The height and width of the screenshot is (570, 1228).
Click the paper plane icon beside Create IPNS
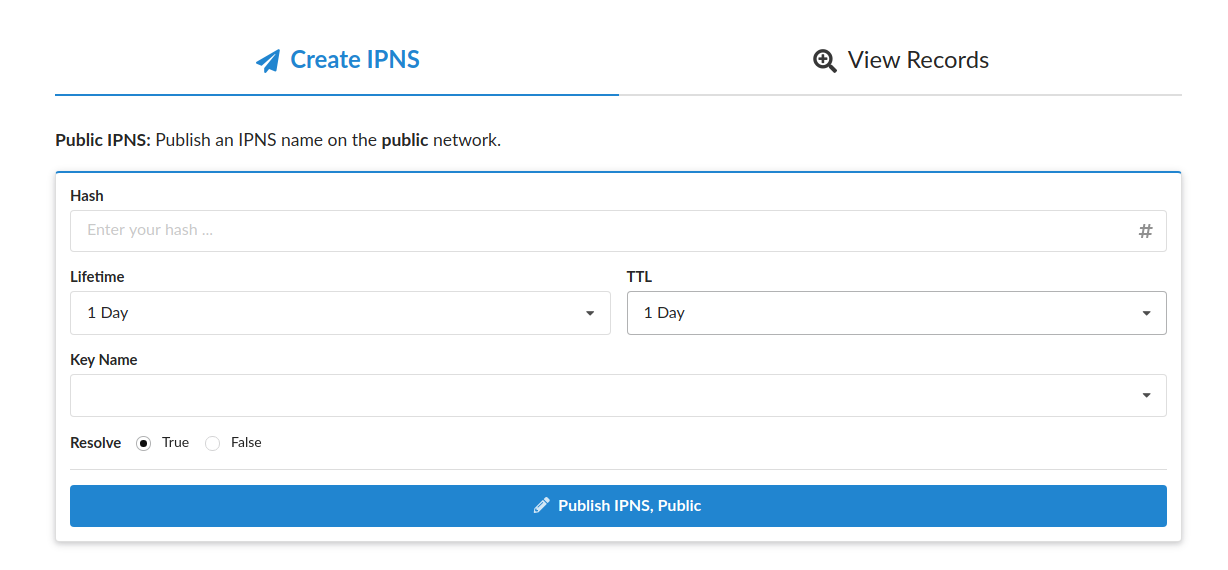(x=267, y=61)
